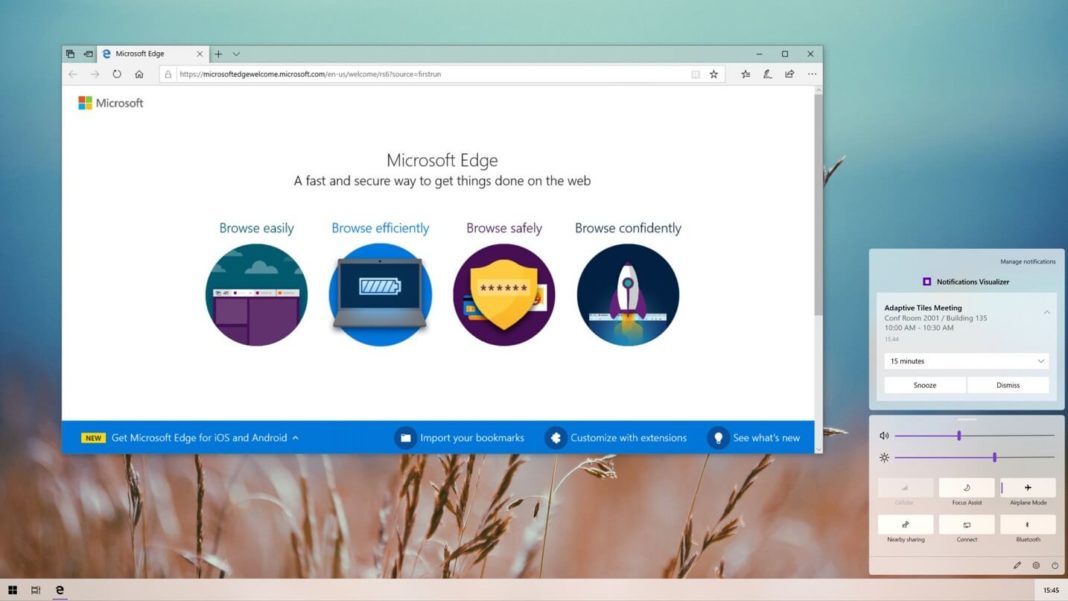Toggle Bluetooth on

tap(1028, 527)
